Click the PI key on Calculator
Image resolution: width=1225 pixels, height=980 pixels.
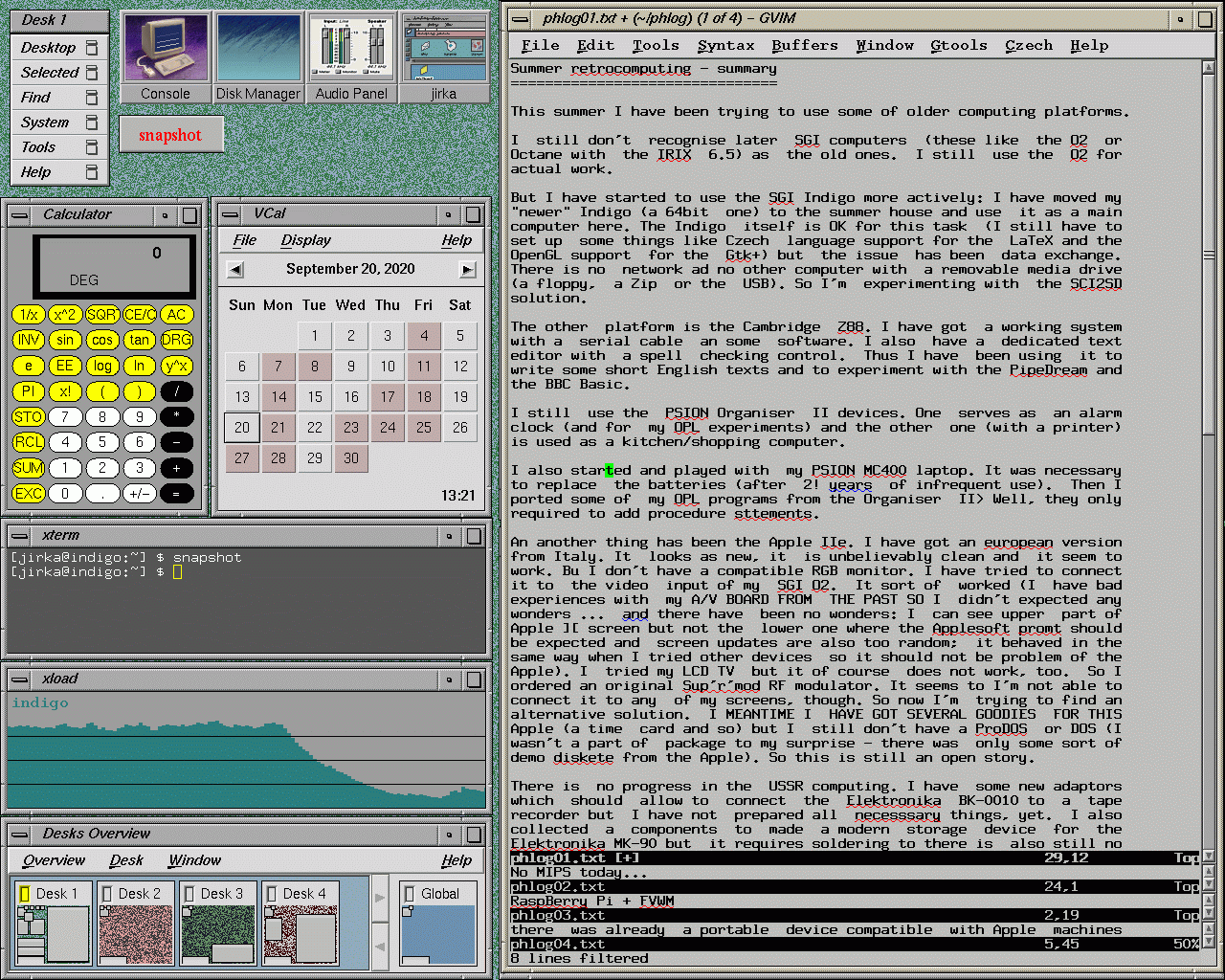coord(29,391)
